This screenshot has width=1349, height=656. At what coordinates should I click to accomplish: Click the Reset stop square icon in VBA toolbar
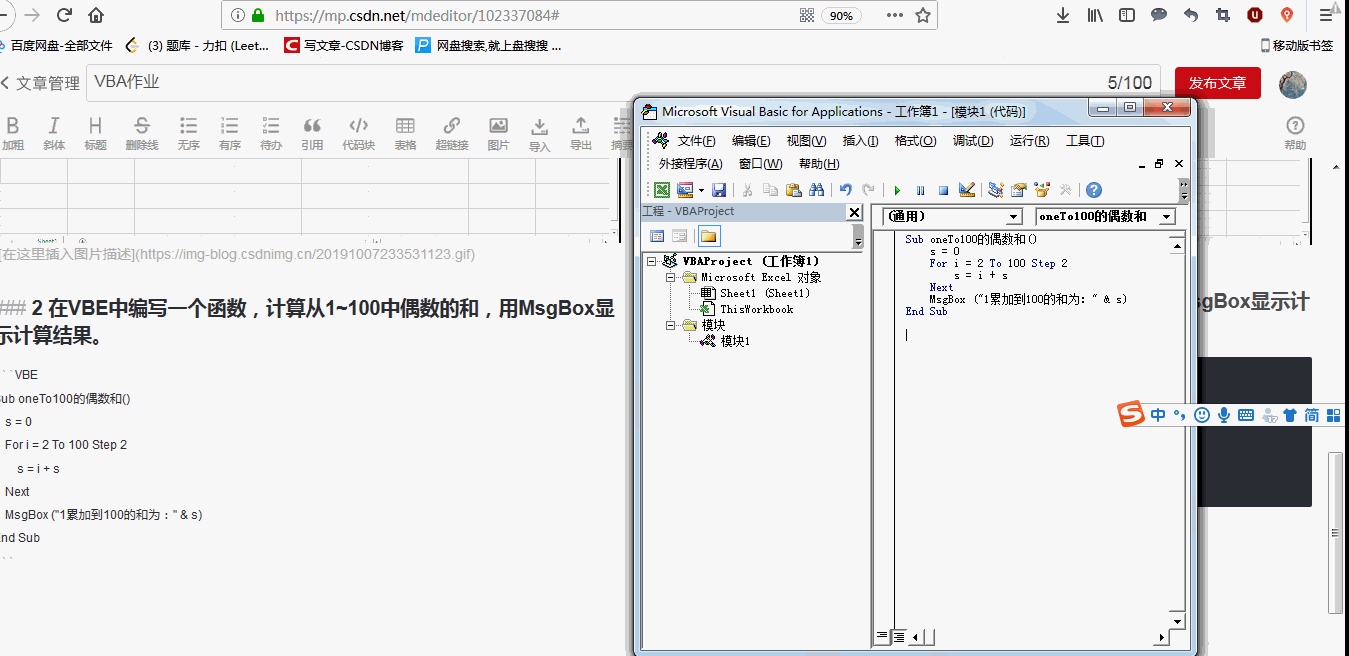(x=943, y=190)
